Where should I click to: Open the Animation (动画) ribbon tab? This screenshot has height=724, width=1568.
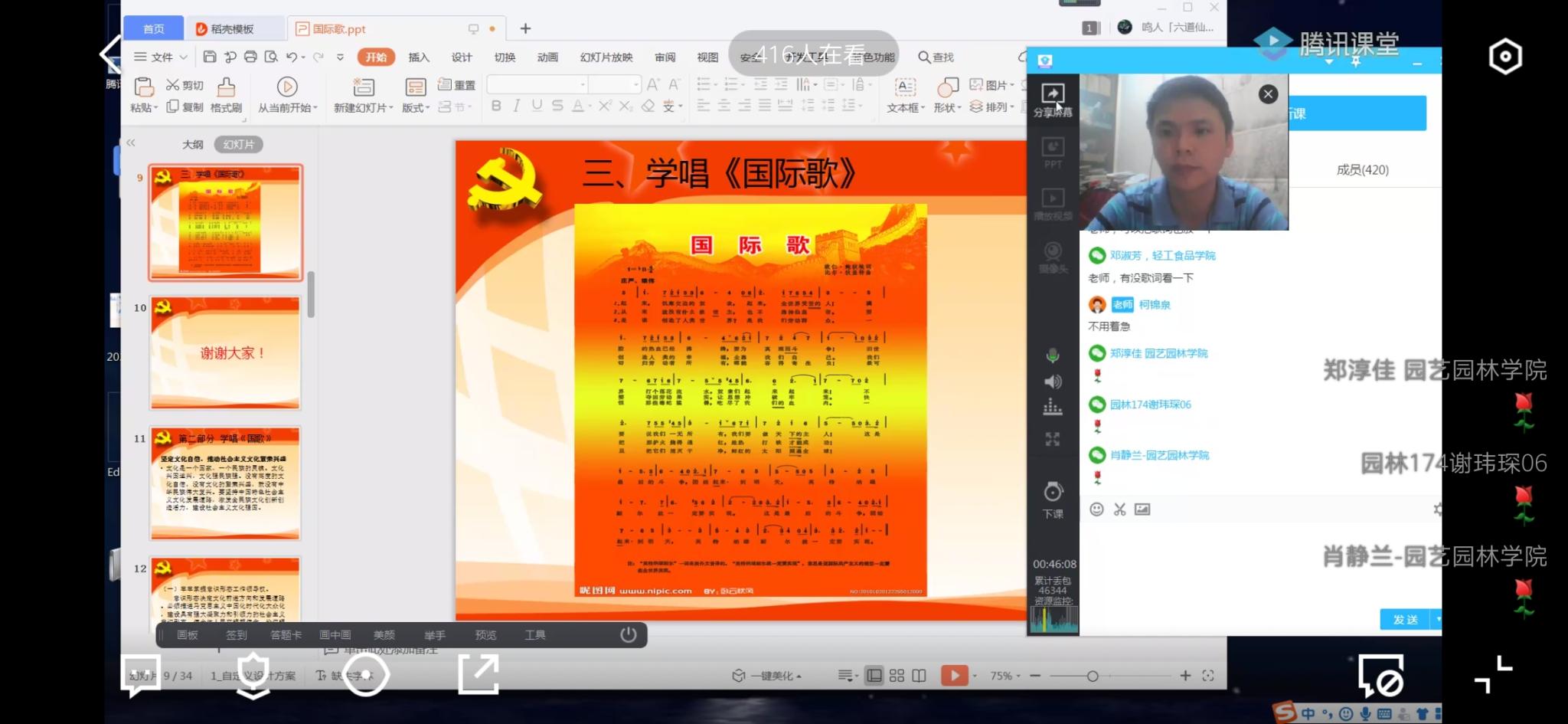[547, 57]
